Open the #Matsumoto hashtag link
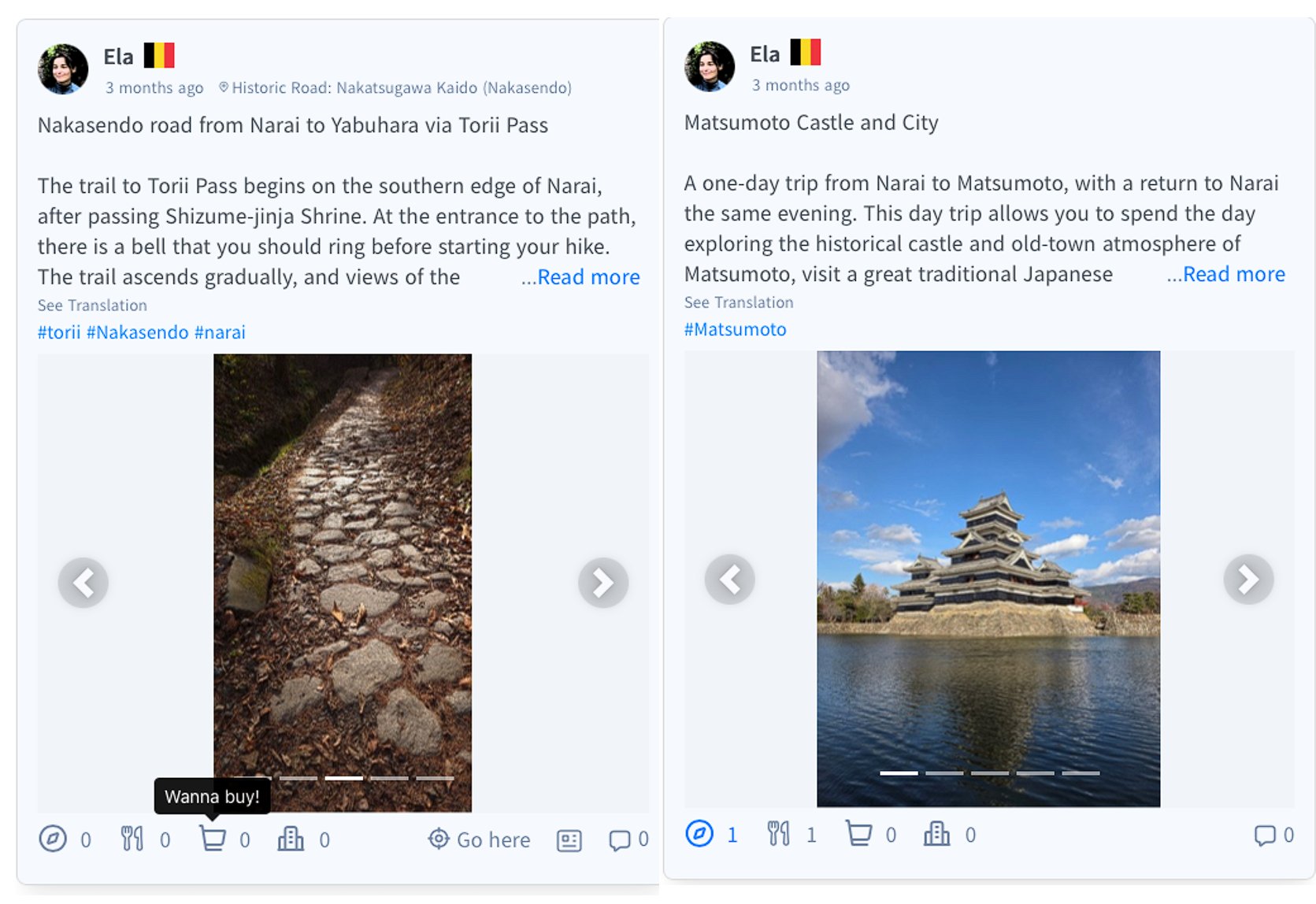 736,329
